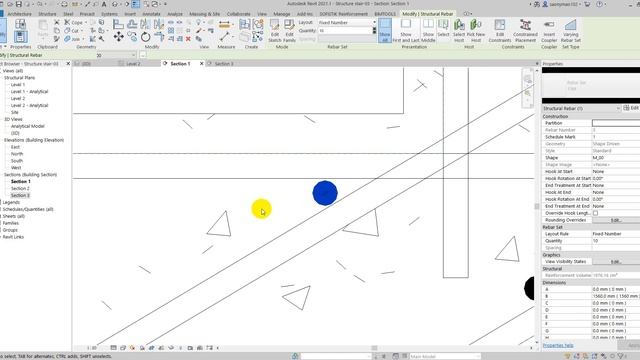640x360 pixels.
Task: Click Edit Sketch icon
Action: [275, 31]
